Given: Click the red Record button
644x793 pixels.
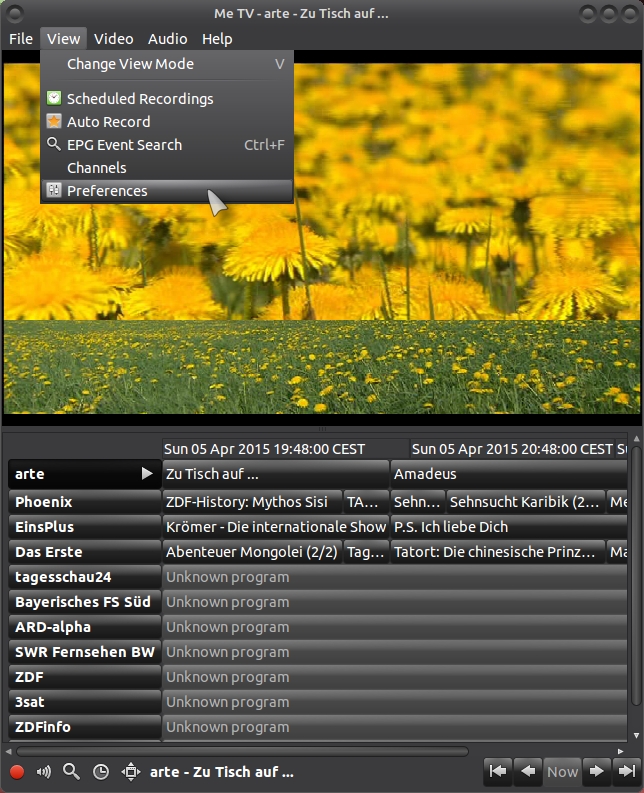Looking at the screenshot, I should point(17,772).
